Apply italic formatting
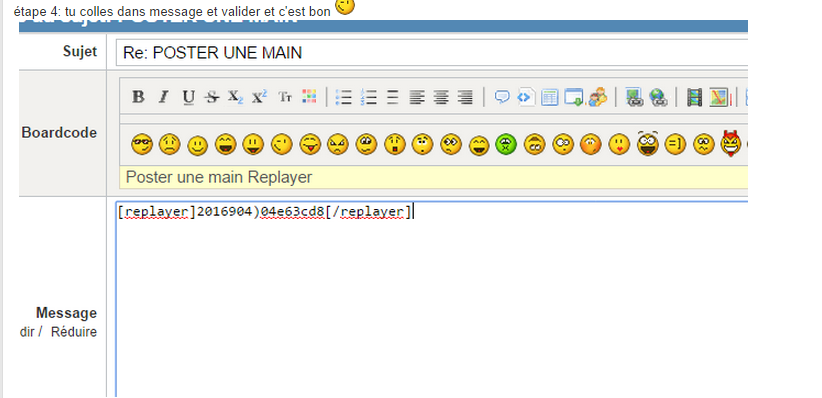Viewport: 822px width, 398px height. tap(164, 97)
